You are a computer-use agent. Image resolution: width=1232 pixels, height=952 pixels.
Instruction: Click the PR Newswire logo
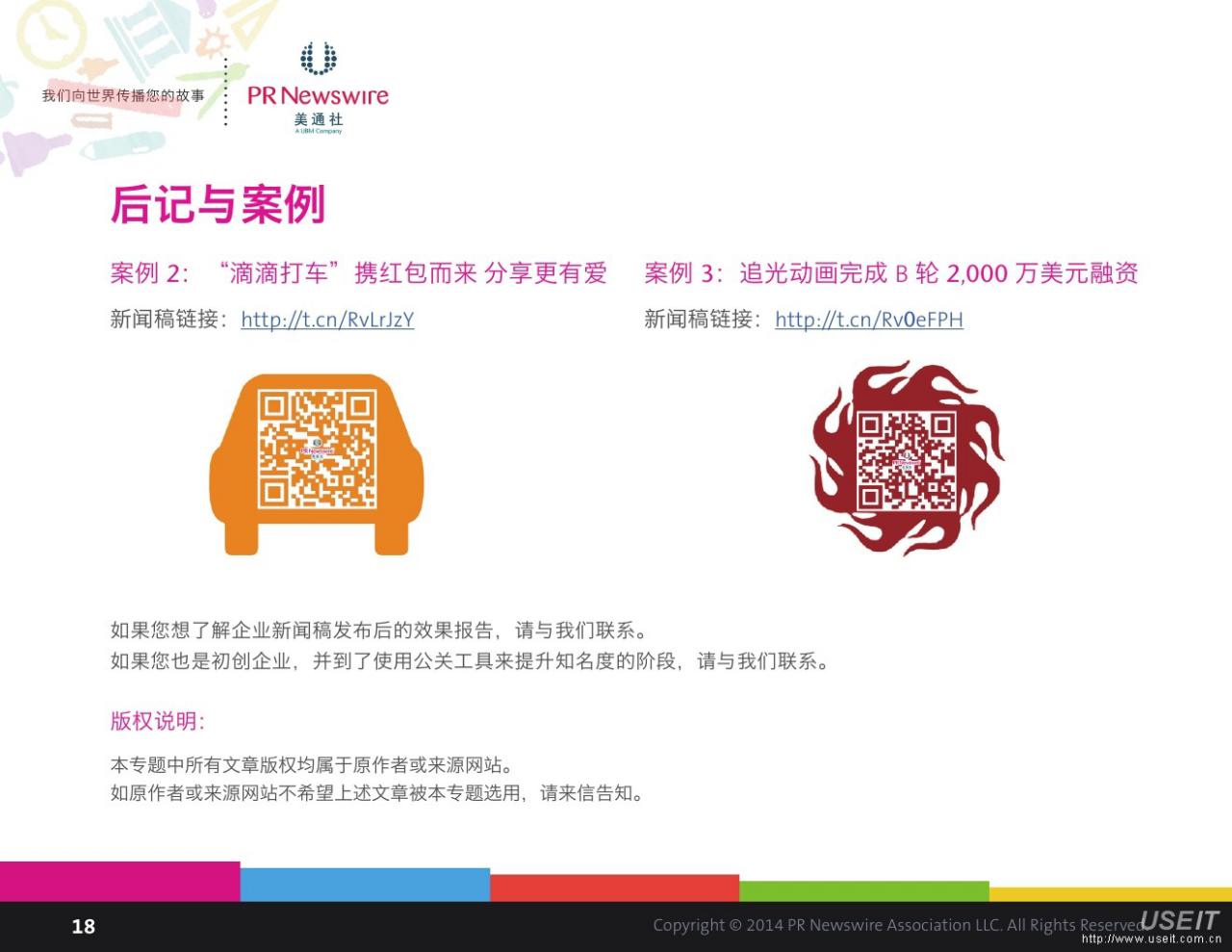pyautogui.click(x=318, y=87)
